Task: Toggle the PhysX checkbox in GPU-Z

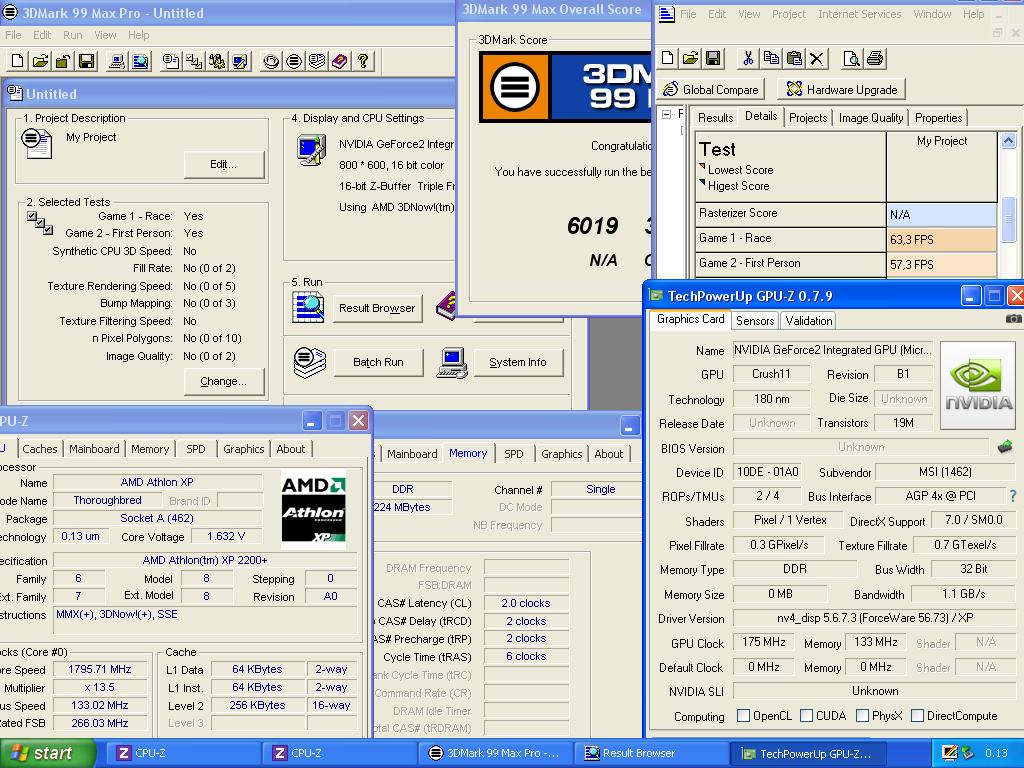Action: 862,716
